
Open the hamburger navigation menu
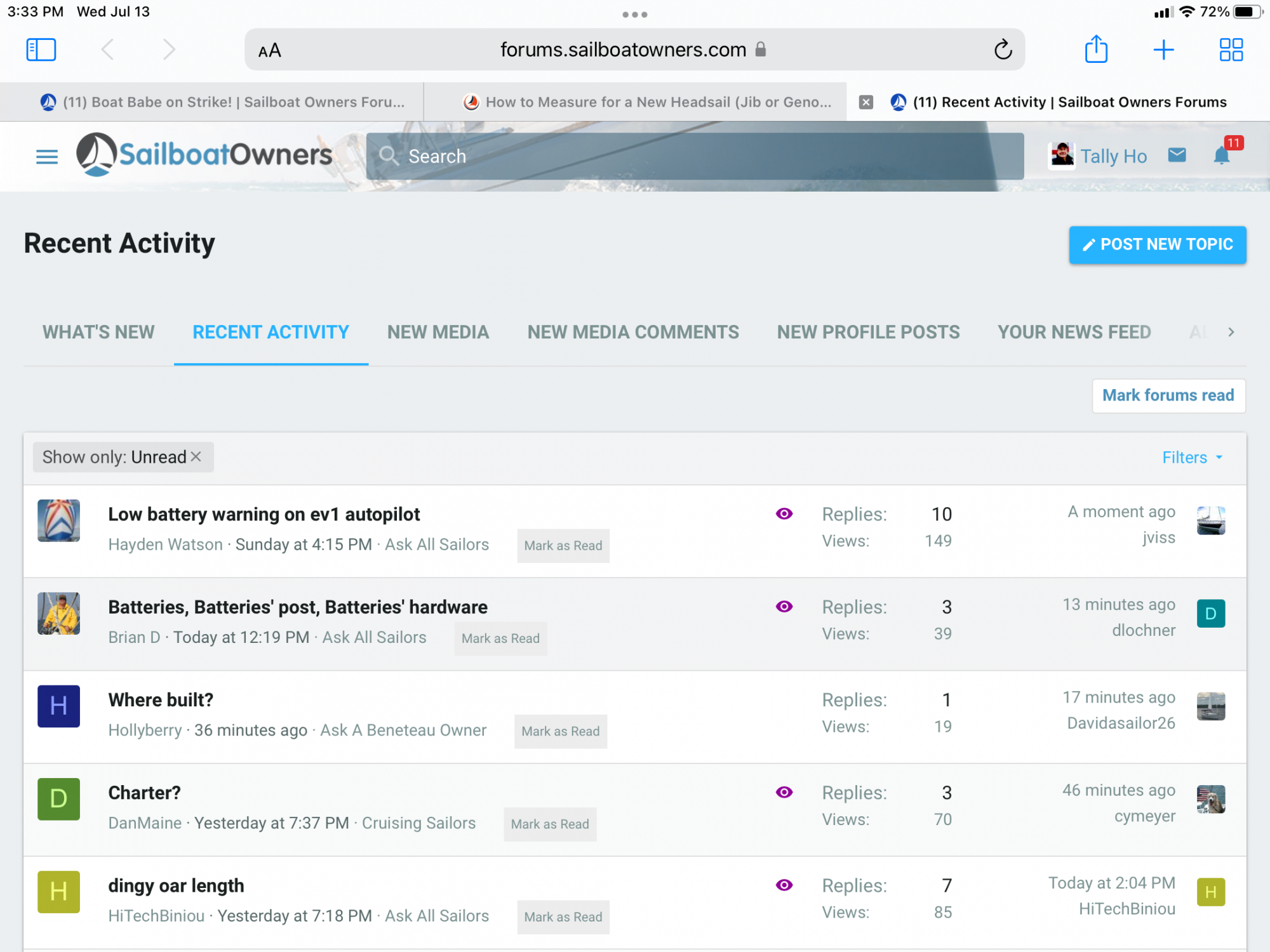coord(47,156)
